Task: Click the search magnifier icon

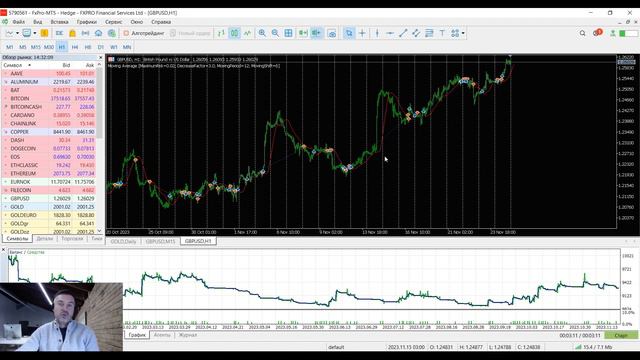Action: (582, 33)
